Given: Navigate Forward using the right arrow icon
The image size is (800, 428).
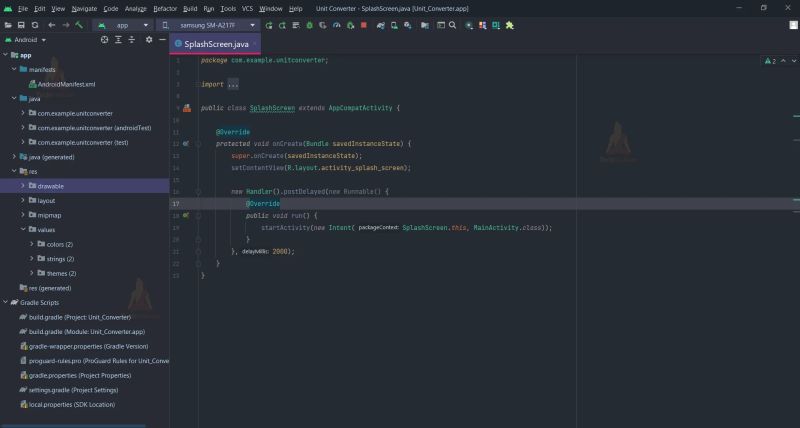Looking at the screenshot, I should click(66, 25).
